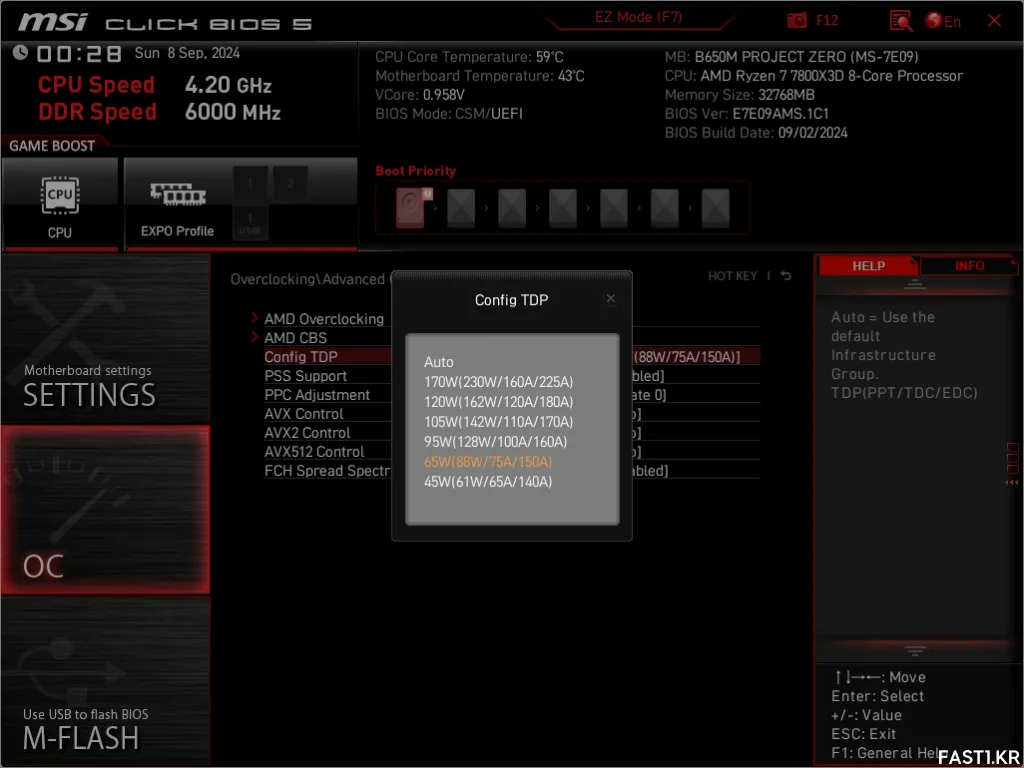
Task: Select third boot priority slot
Action: coord(512,208)
